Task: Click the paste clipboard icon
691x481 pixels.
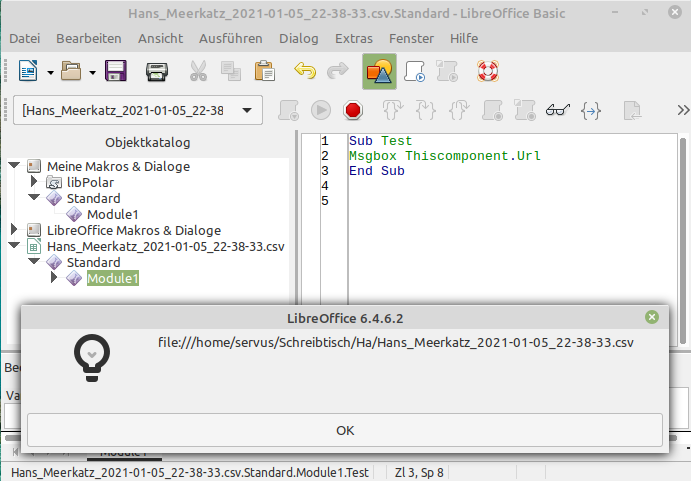Action: tap(264, 71)
